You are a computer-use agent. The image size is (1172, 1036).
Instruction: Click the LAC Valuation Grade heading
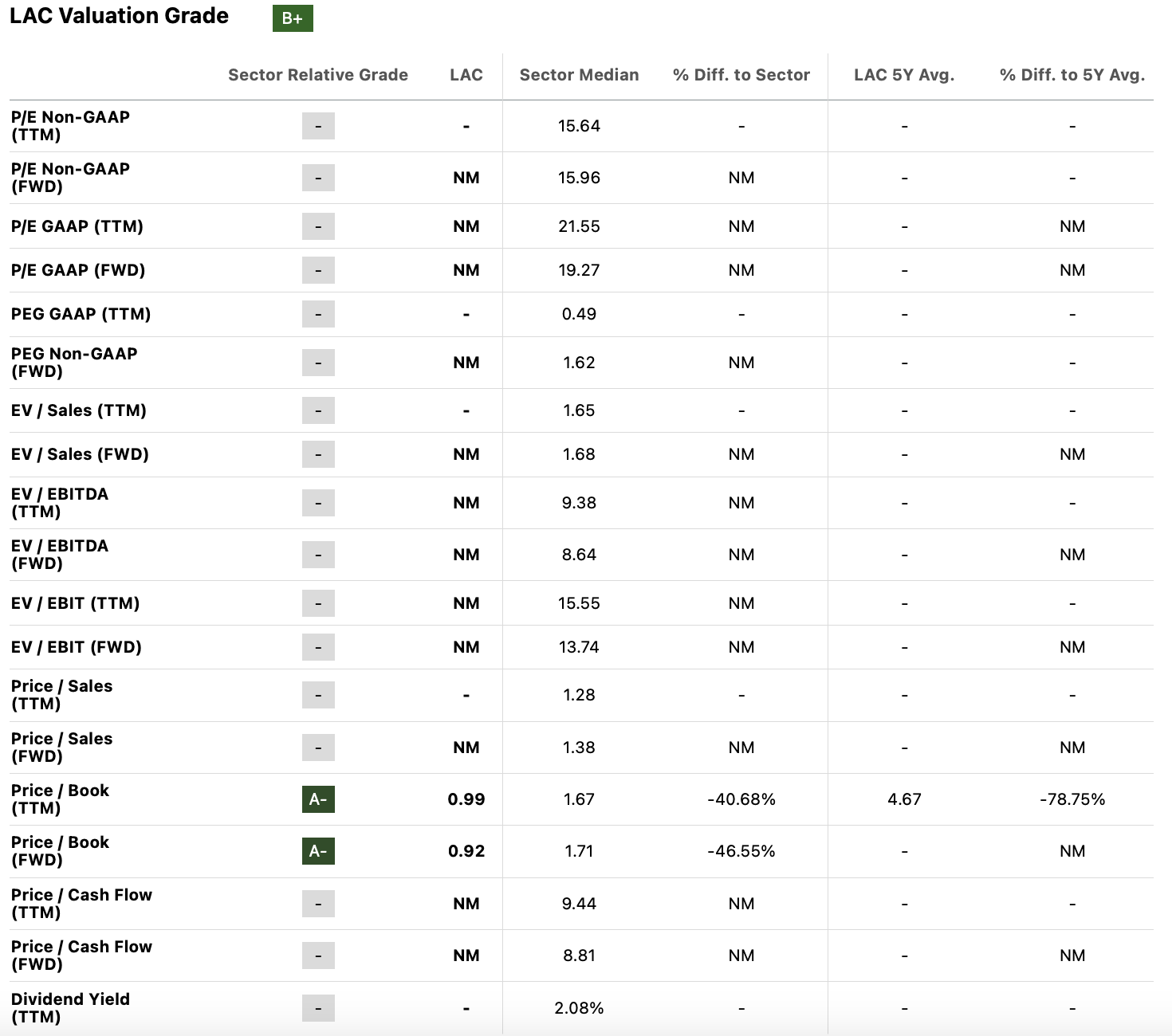[x=120, y=16]
